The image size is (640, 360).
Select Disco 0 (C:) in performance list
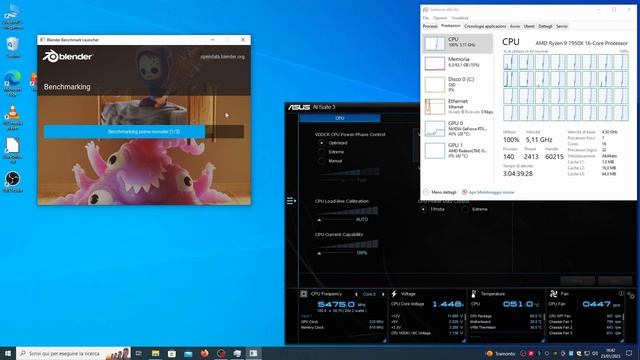click(x=458, y=84)
